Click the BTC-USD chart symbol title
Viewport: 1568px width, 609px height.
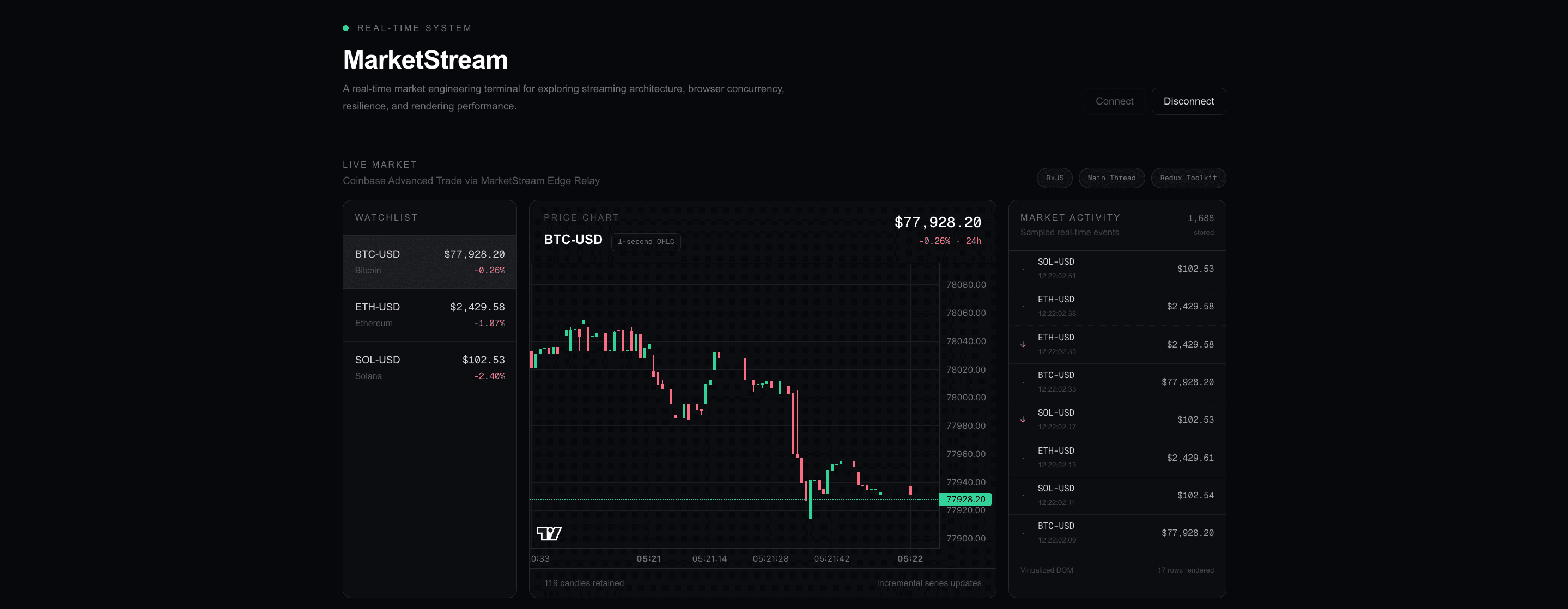click(573, 240)
